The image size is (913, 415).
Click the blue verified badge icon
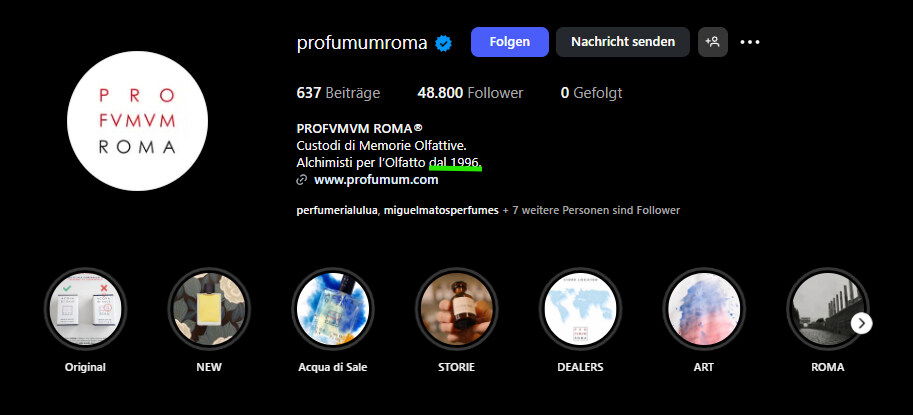click(444, 43)
